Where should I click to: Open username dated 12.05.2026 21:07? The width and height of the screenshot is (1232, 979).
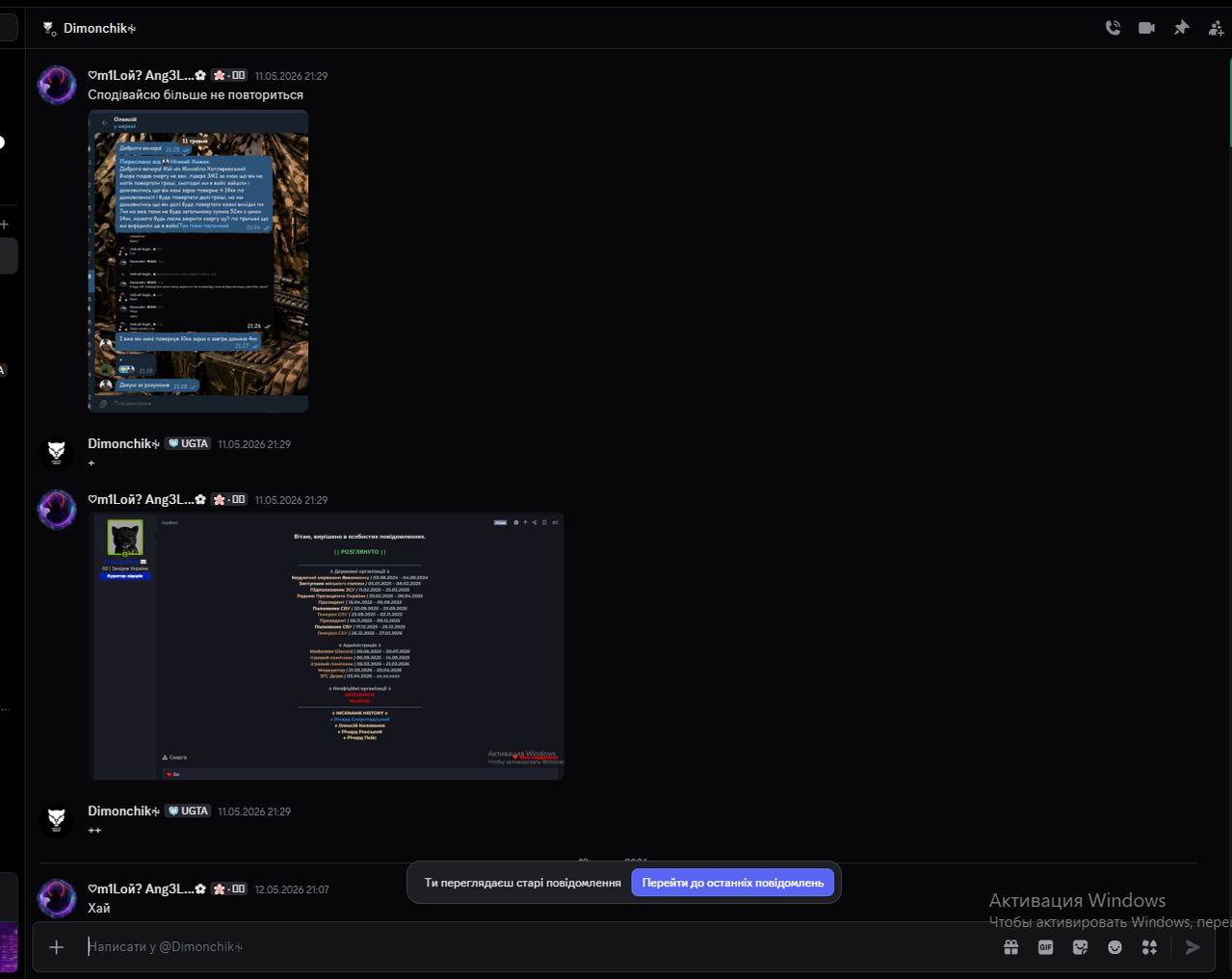pyautogui.click(x=146, y=888)
